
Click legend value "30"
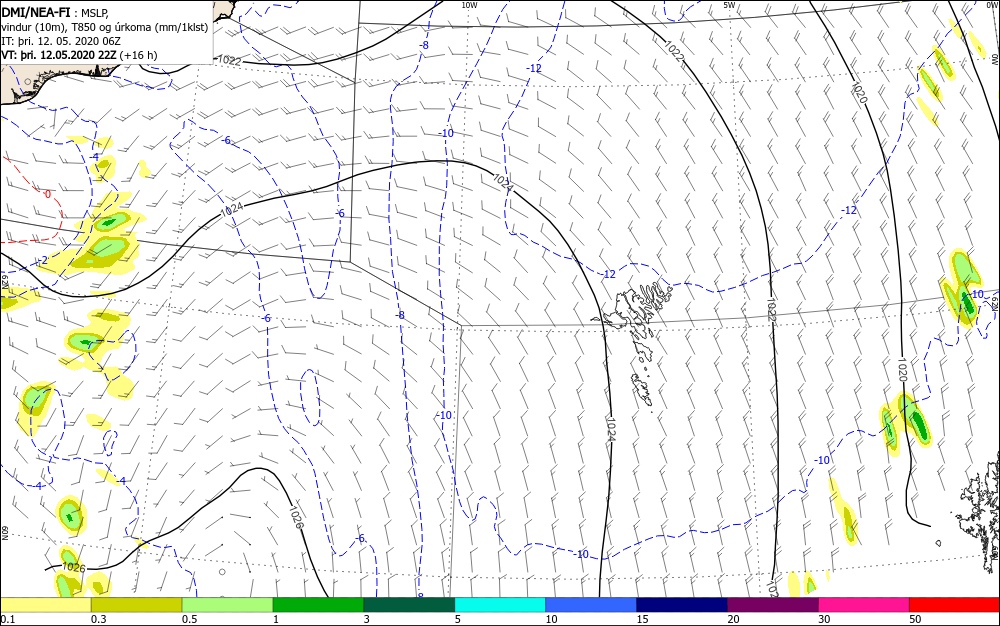tap(824, 619)
